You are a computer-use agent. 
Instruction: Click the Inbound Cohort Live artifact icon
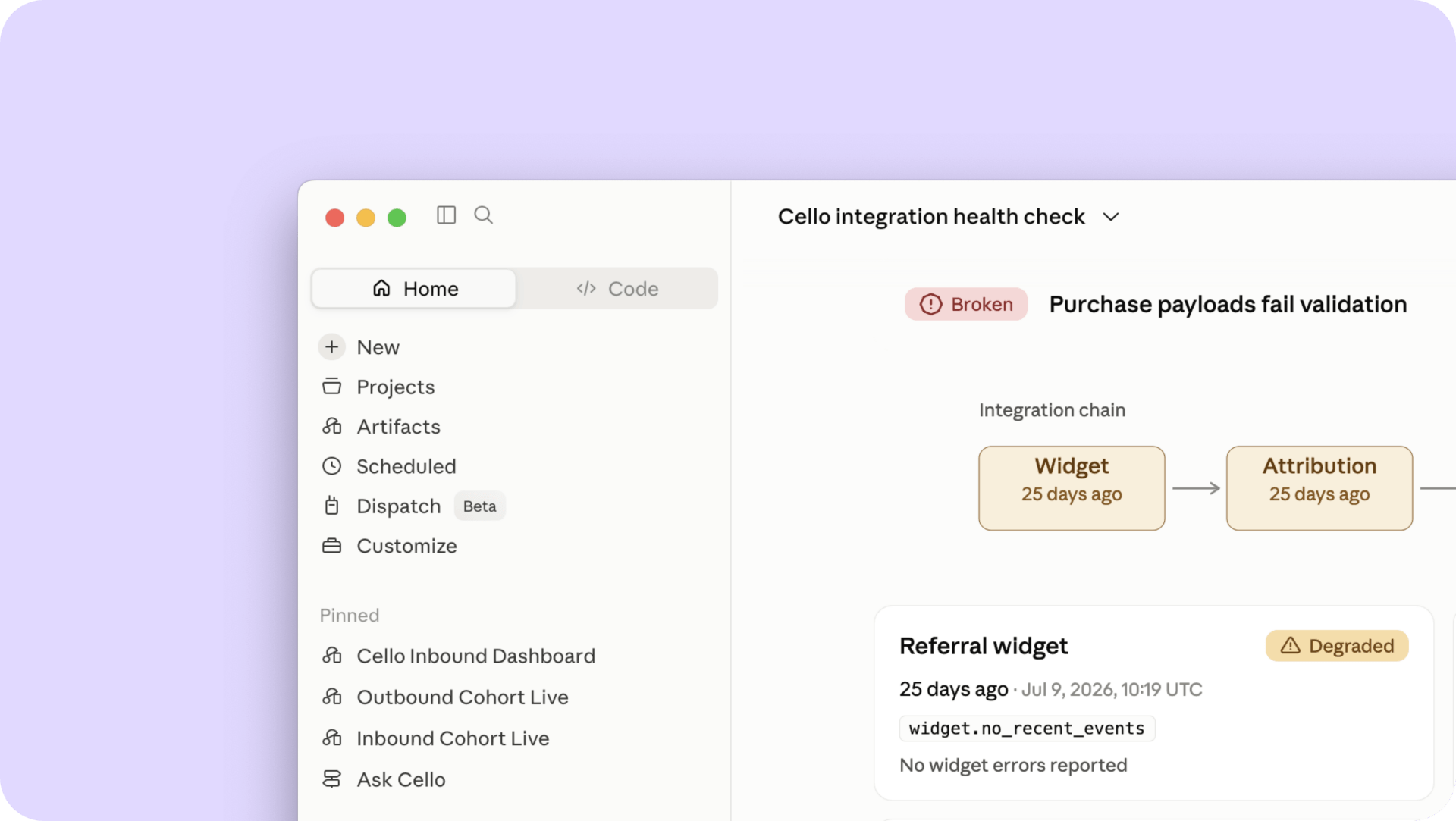(331, 738)
